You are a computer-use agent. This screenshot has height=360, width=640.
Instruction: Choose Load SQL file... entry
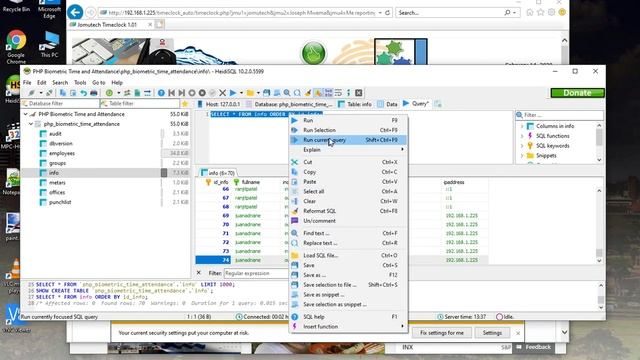(x=348, y=256)
